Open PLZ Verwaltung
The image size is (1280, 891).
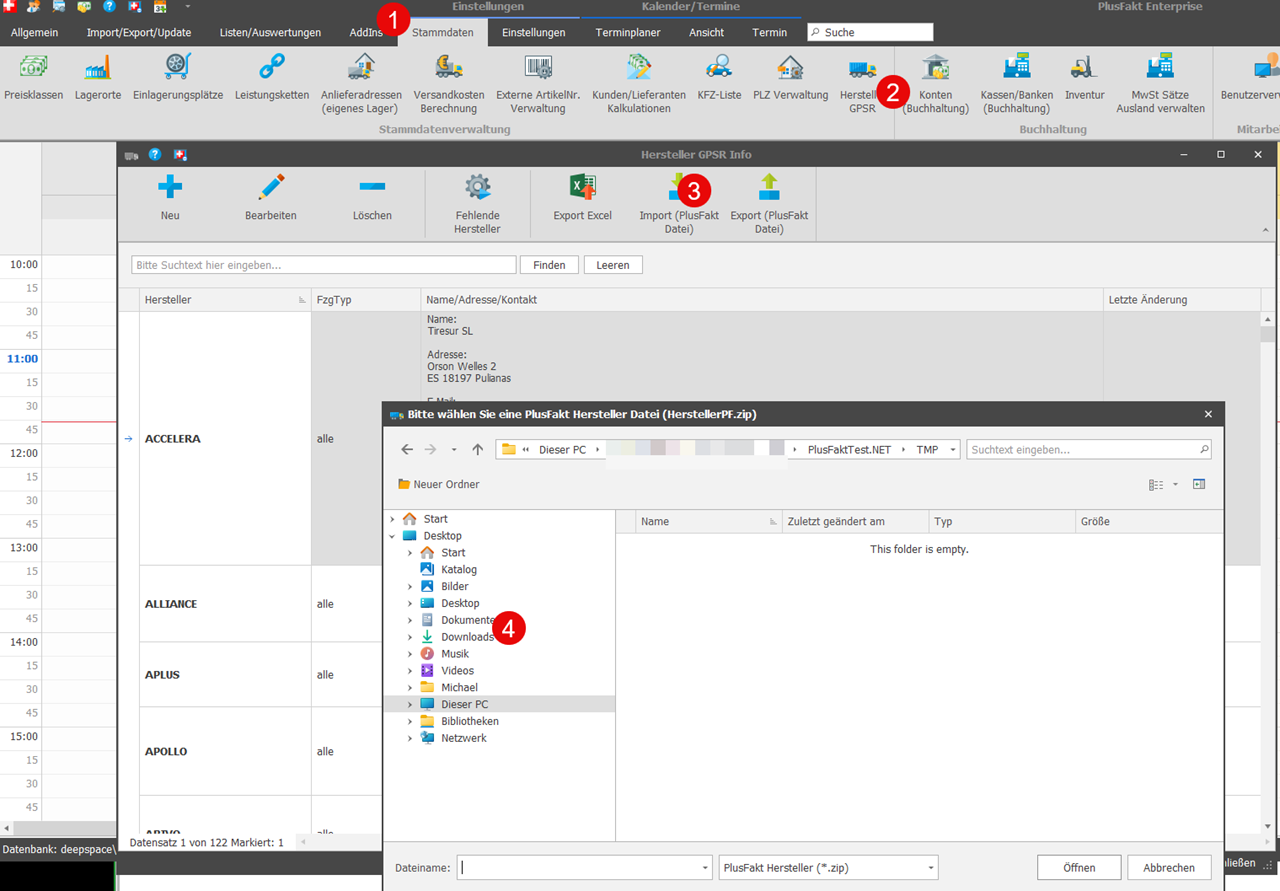click(791, 79)
